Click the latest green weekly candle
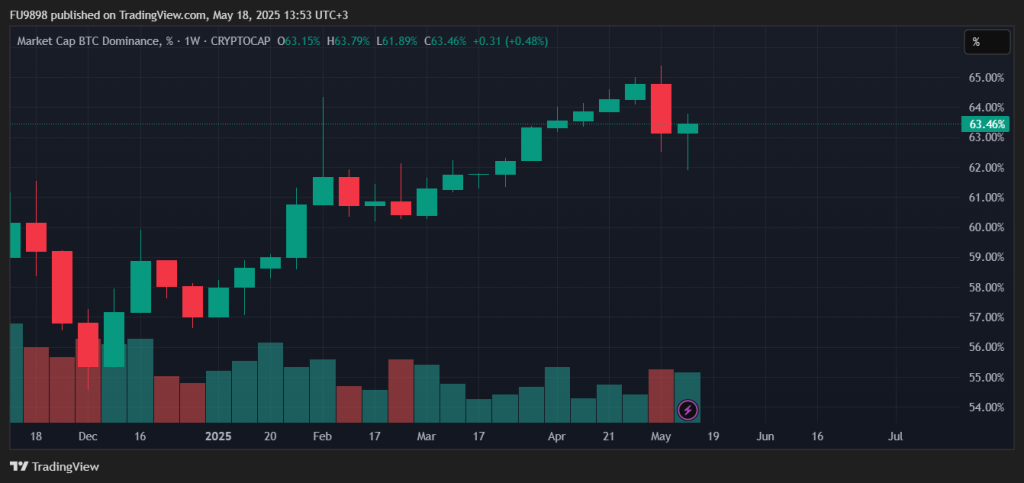This screenshot has height=483, width=1024. [687, 128]
